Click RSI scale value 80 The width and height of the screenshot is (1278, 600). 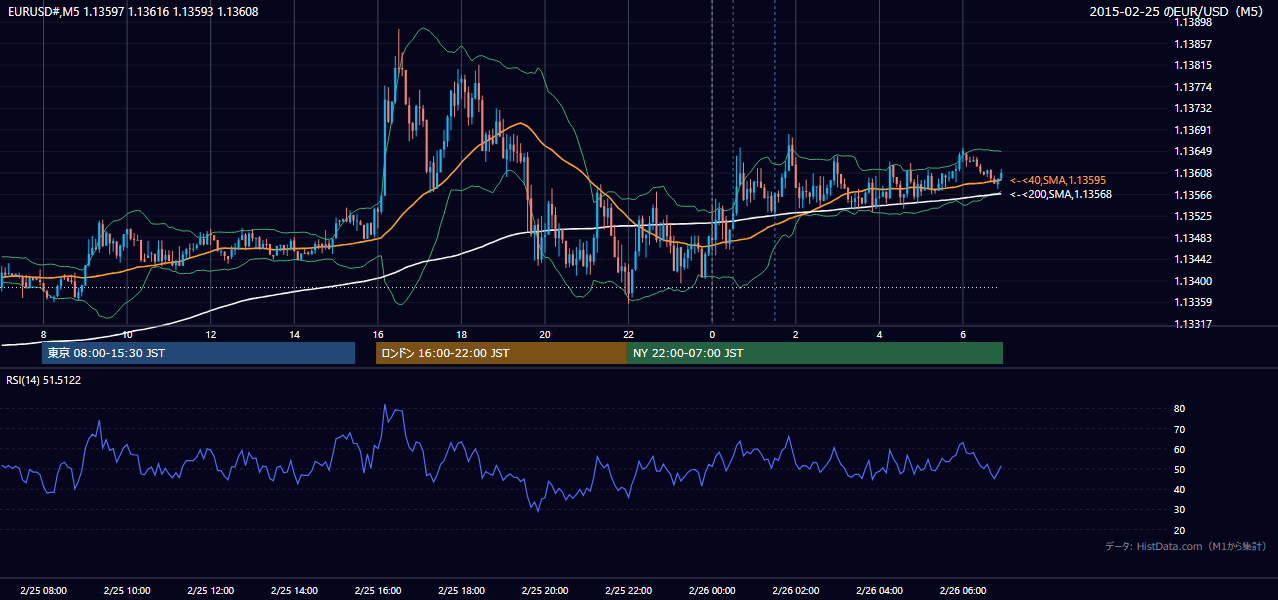tap(1180, 409)
